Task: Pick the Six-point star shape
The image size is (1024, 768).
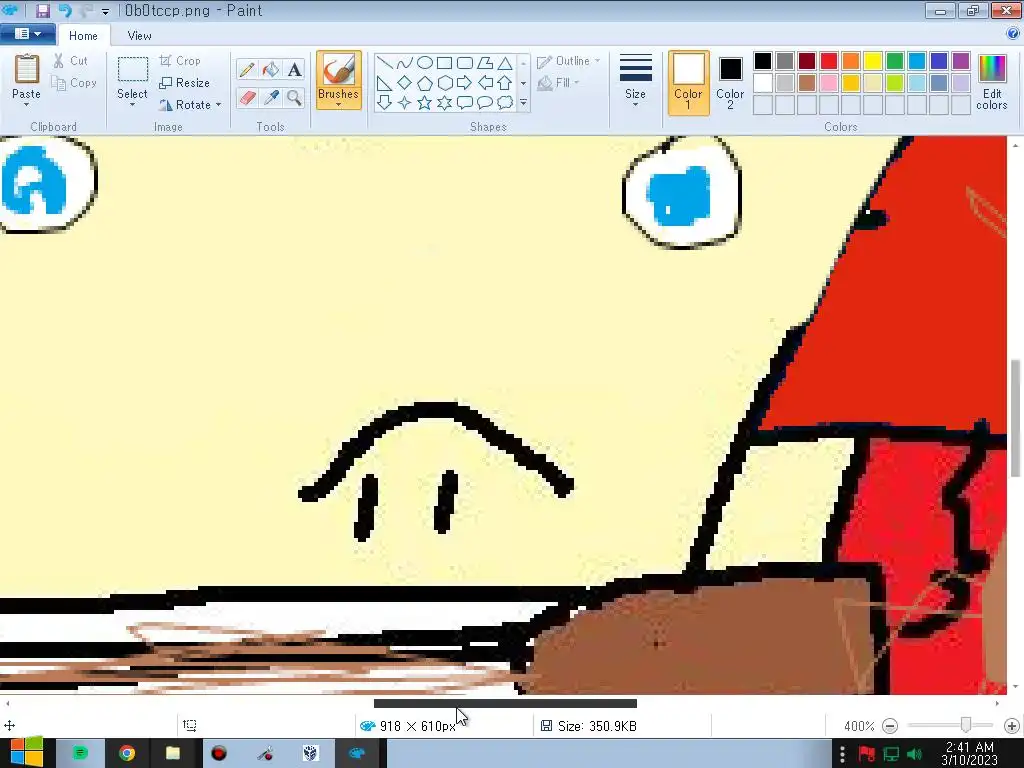Action: click(x=445, y=103)
